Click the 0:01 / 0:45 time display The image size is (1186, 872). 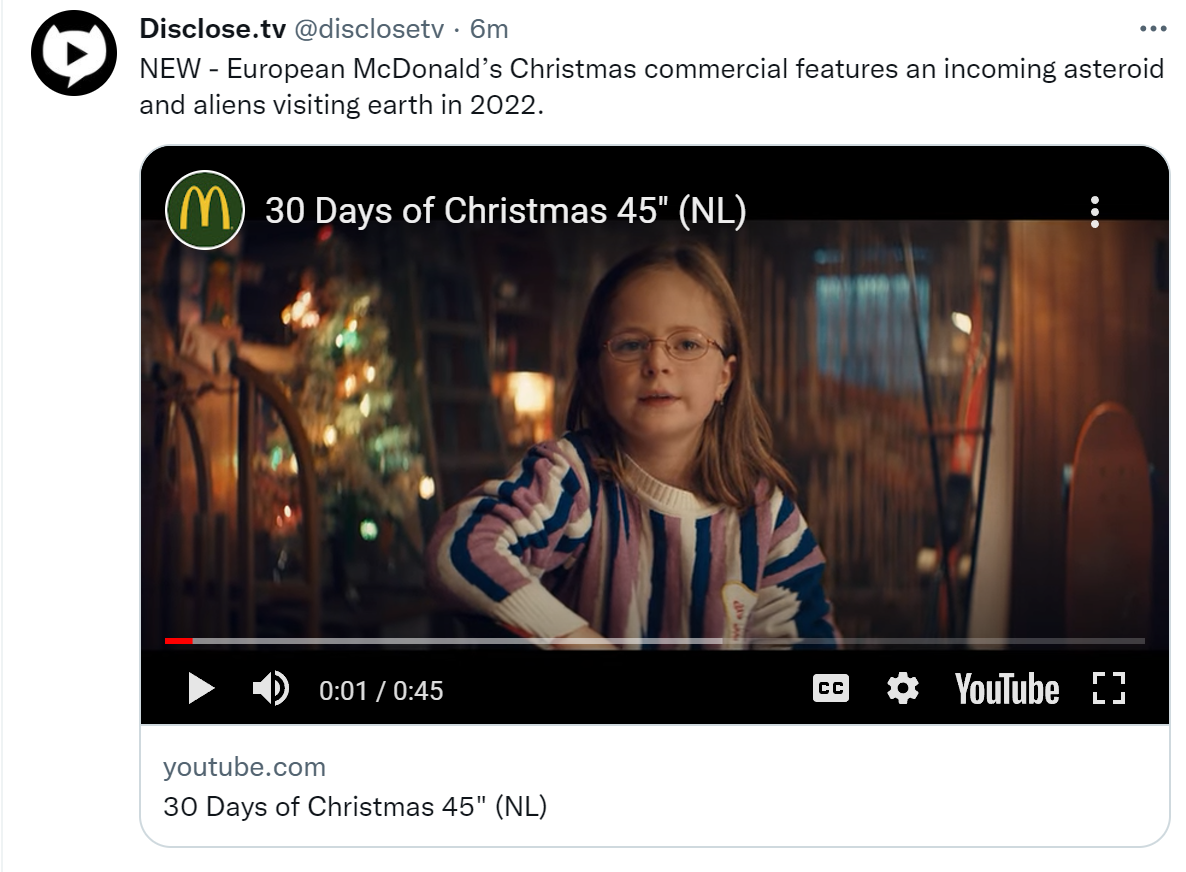click(381, 691)
